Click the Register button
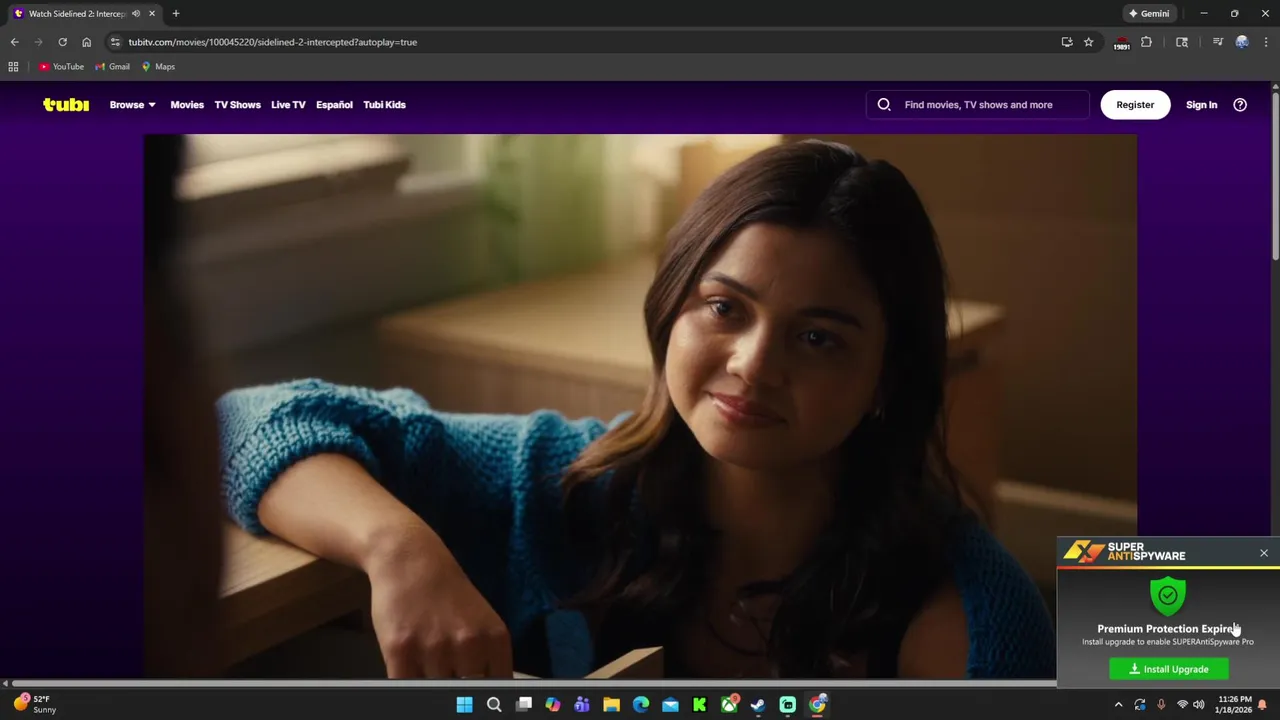The image size is (1280, 720). point(1135,104)
